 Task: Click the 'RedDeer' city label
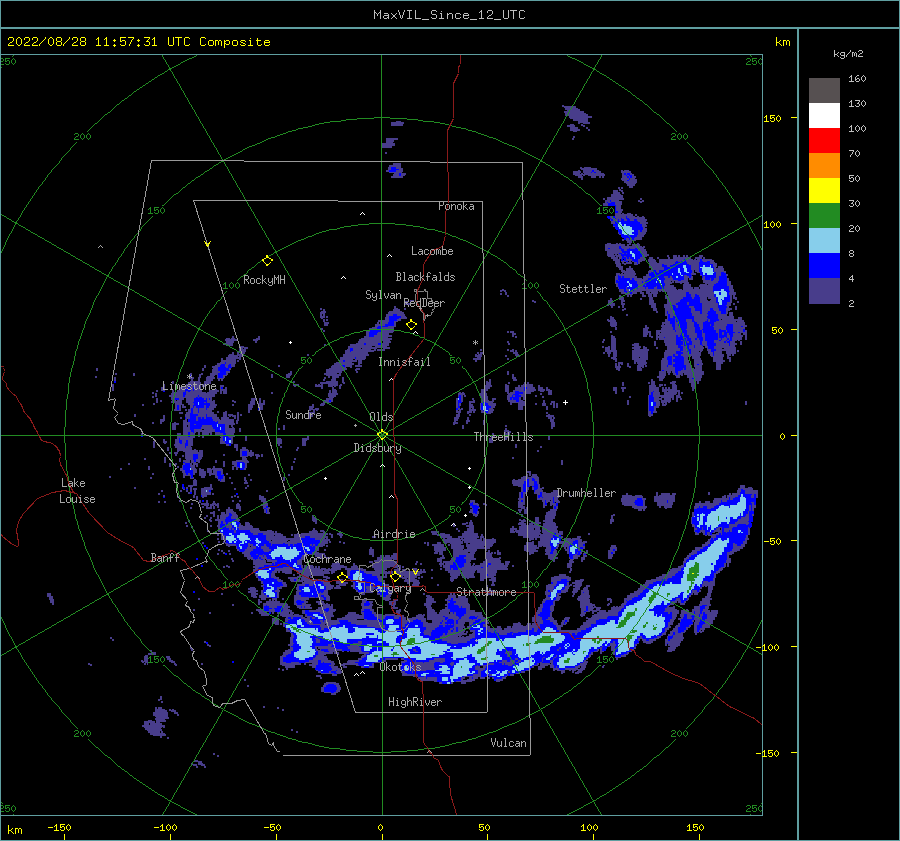424,303
